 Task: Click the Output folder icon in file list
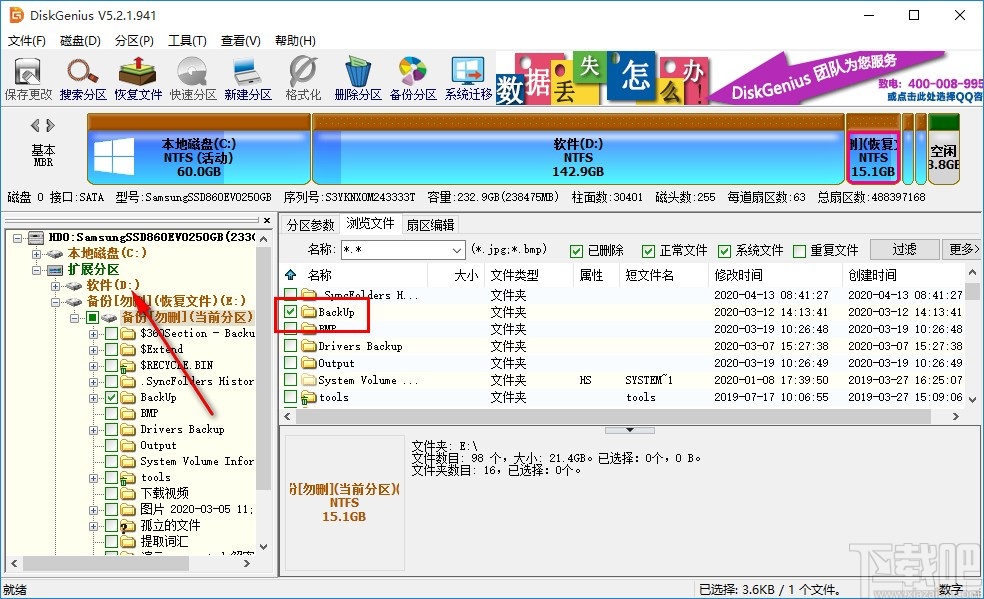308,363
